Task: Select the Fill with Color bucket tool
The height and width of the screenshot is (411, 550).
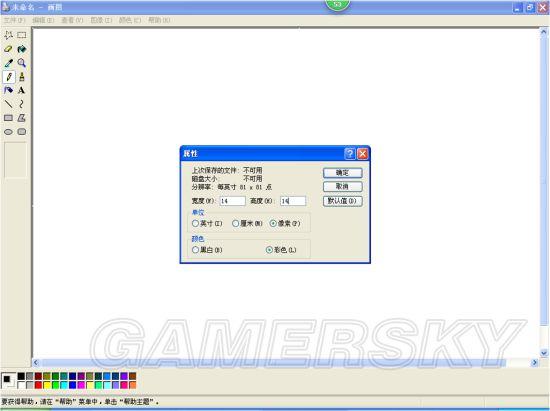Action: coord(22,49)
